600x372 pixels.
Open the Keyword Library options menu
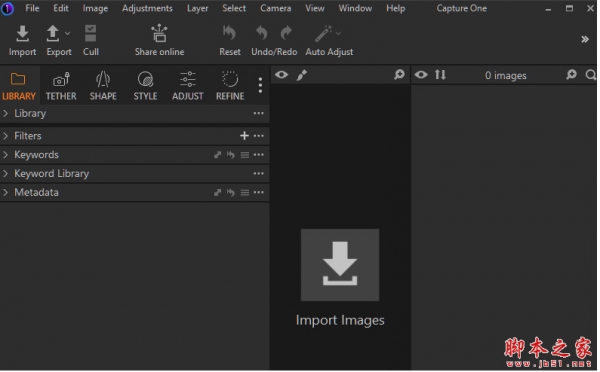[259, 174]
